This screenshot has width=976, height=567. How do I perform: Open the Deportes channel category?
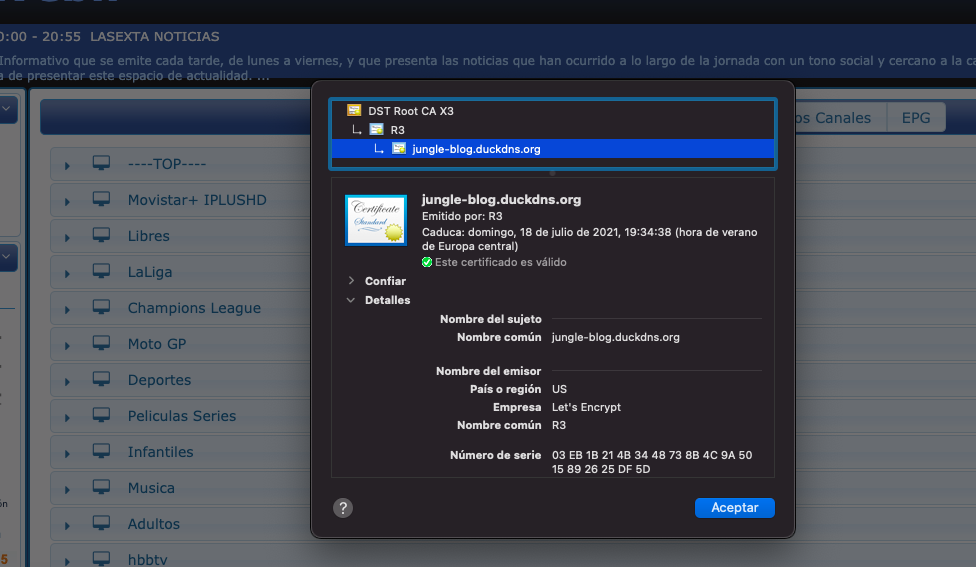click(x=159, y=380)
